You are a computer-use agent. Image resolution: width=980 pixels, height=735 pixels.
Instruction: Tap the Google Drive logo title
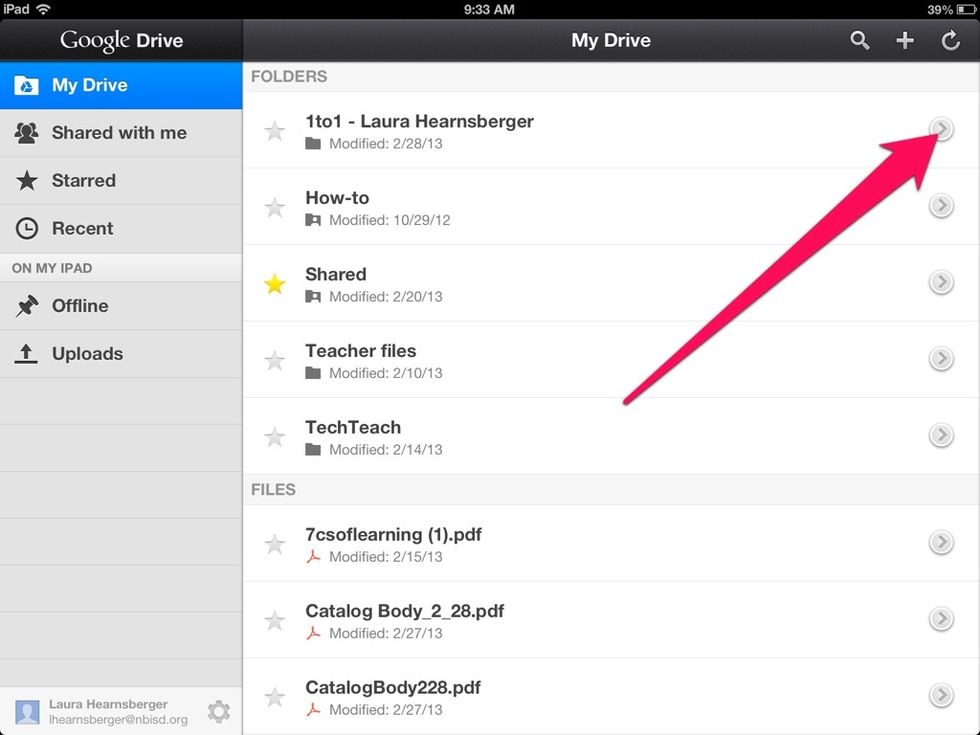point(122,41)
